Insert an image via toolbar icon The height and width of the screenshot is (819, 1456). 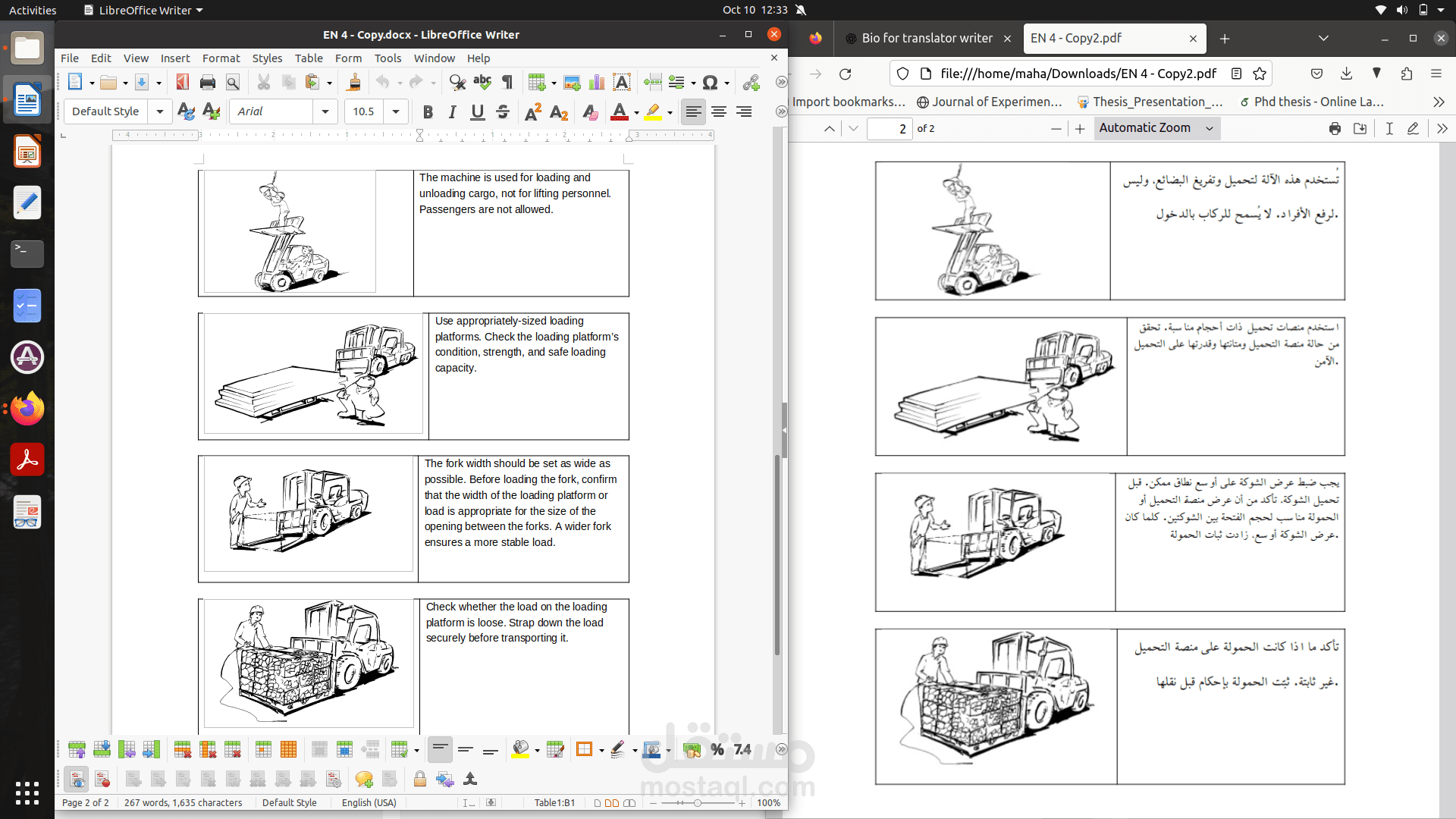coord(572,83)
